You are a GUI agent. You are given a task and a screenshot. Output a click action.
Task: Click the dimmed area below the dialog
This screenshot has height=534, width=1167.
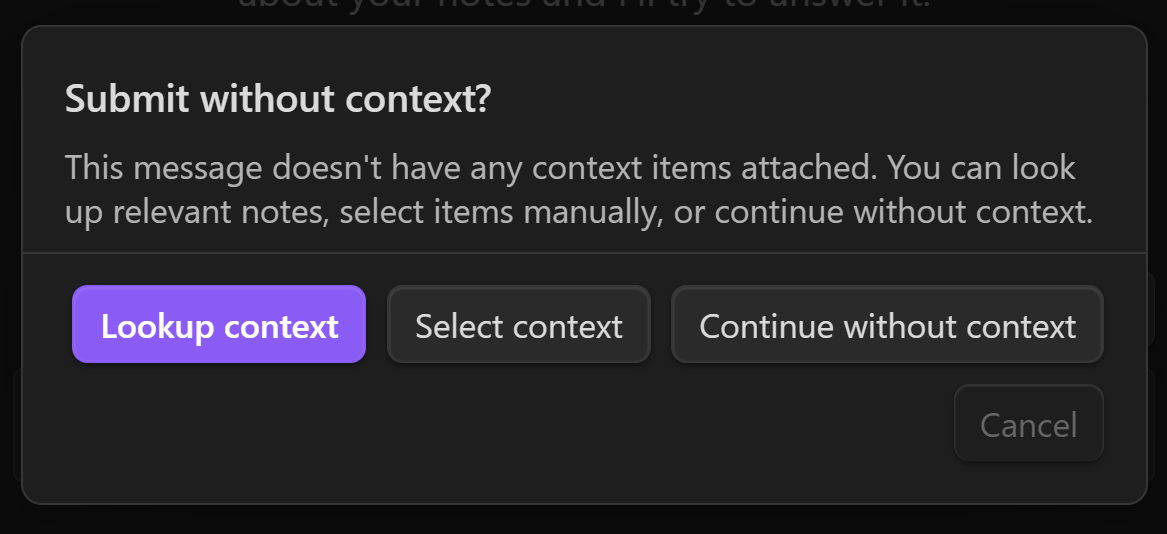tap(584, 520)
